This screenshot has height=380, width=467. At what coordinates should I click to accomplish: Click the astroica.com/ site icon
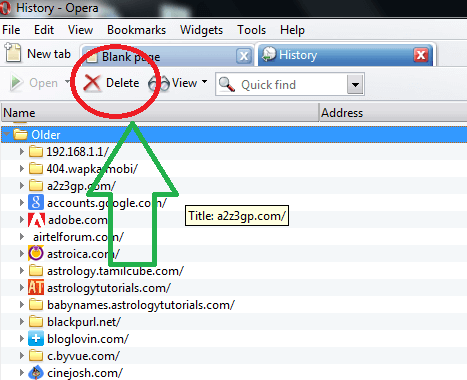click(36, 253)
